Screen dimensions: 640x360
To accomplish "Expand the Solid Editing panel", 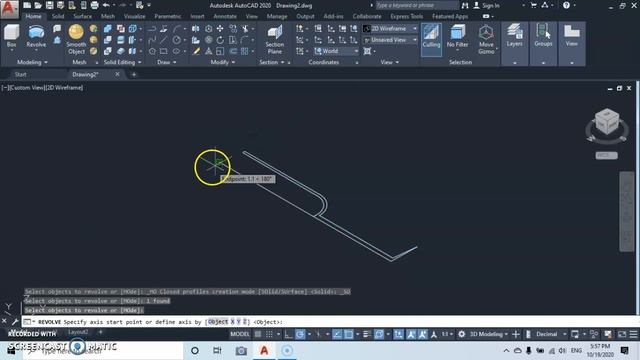I will point(122,62).
